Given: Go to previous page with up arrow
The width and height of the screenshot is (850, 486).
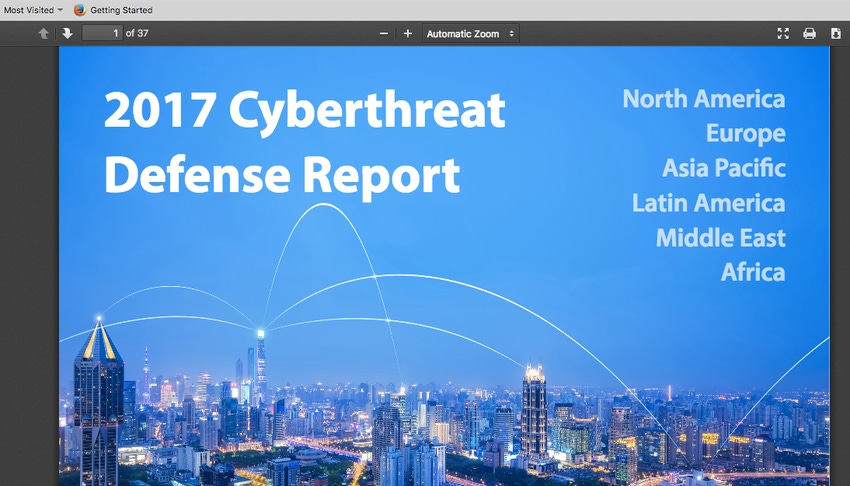Looking at the screenshot, I should pyautogui.click(x=43, y=34).
